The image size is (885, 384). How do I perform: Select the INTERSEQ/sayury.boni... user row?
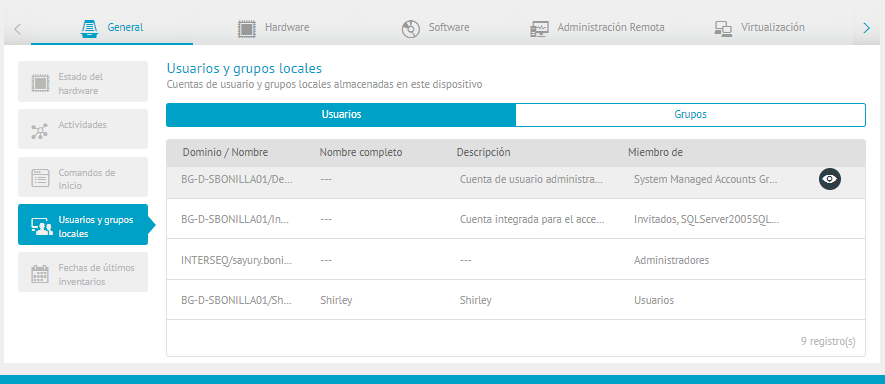[x=516, y=260]
